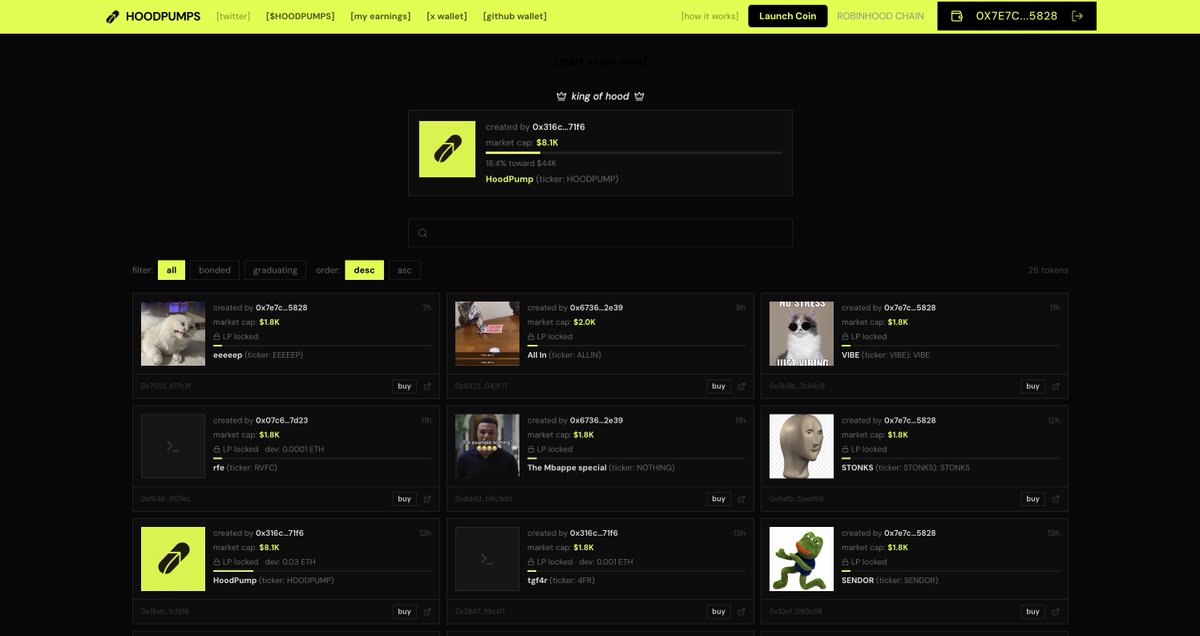Click the '18.4% toward $44K' text
The height and width of the screenshot is (636, 1200).
click(x=521, y=163)
